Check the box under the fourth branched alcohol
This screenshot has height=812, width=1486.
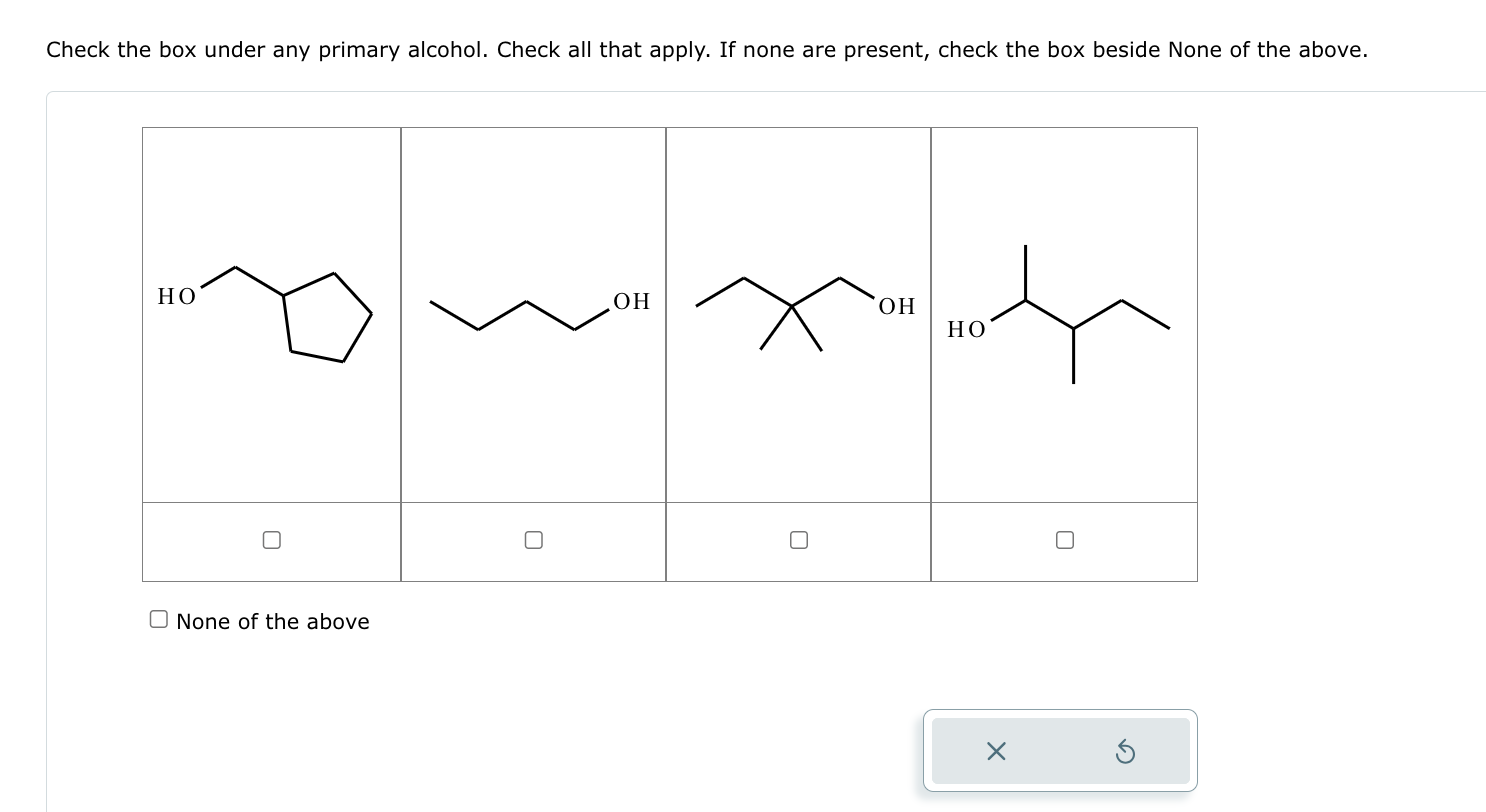[x=1065, y=540]
